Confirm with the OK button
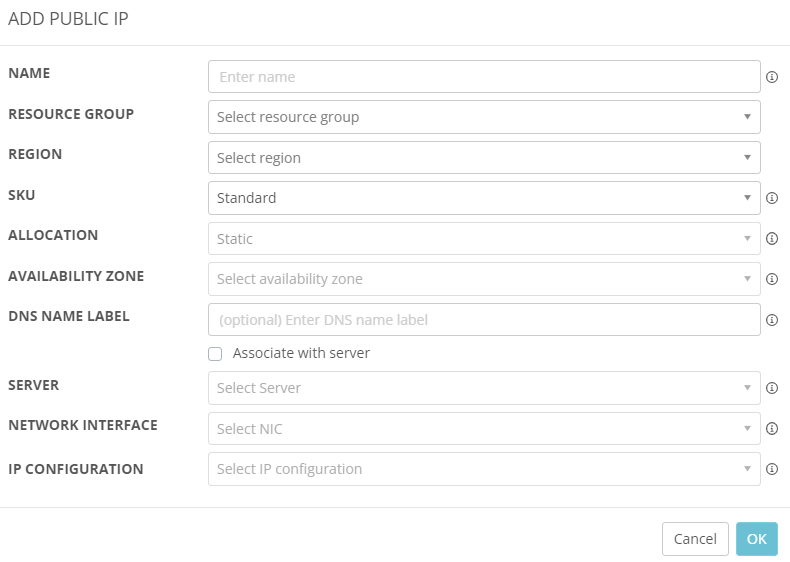The height and width of the screenshot is (562, 790). tap(757, 539)
